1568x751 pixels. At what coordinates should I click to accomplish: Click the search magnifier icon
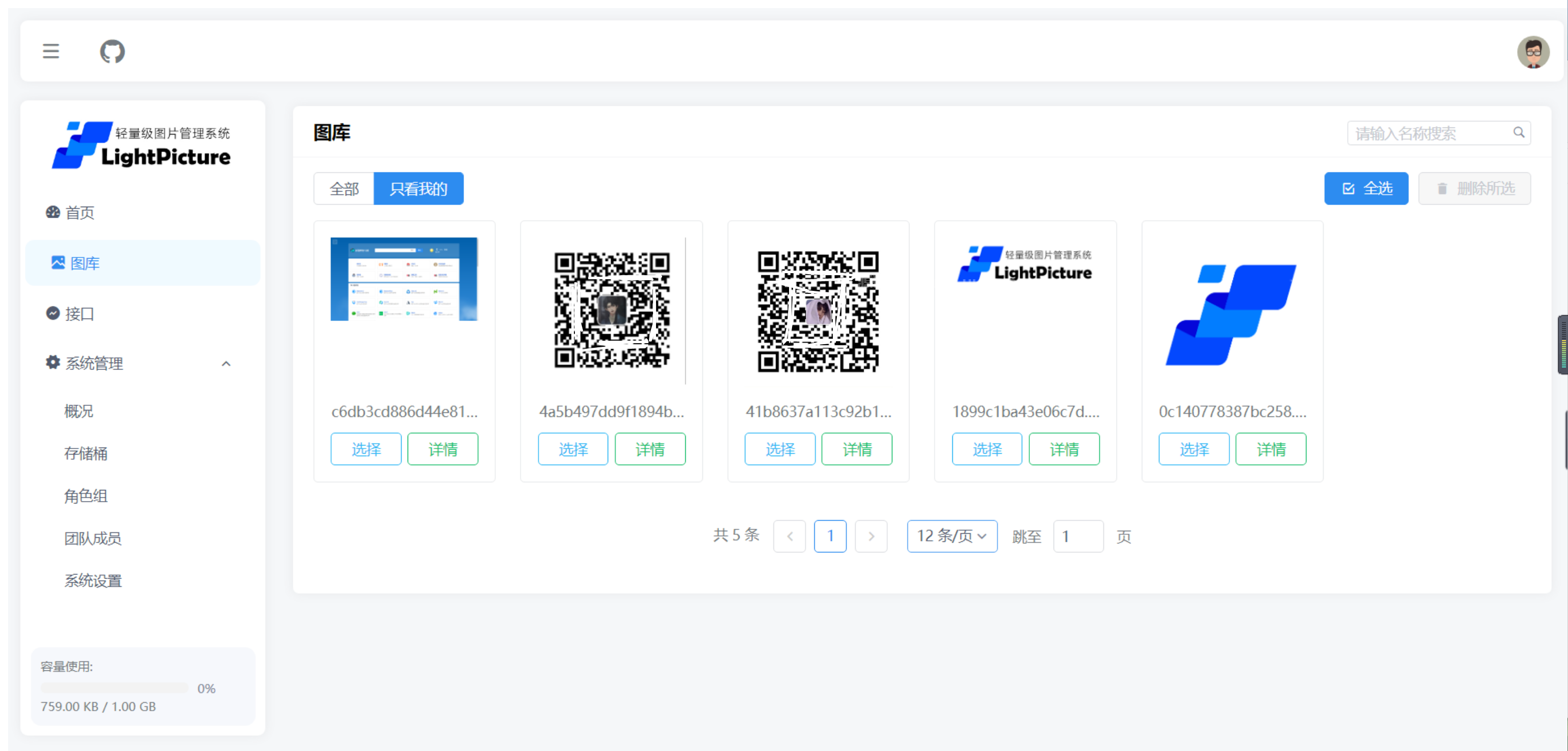pos(1518,133)
